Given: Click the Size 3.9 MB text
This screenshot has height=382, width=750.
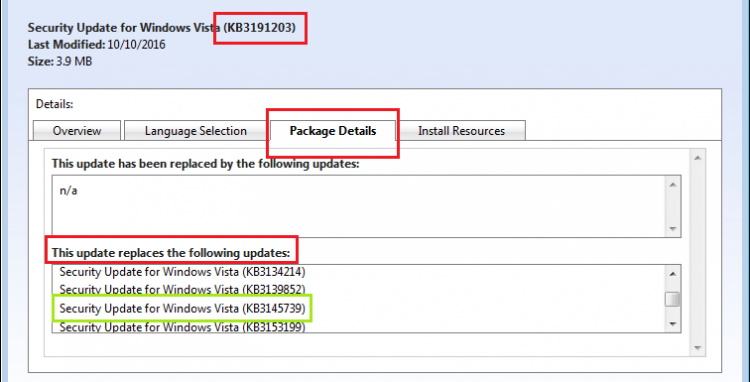Looking at the screenshot, I should [x=60, y=62].
